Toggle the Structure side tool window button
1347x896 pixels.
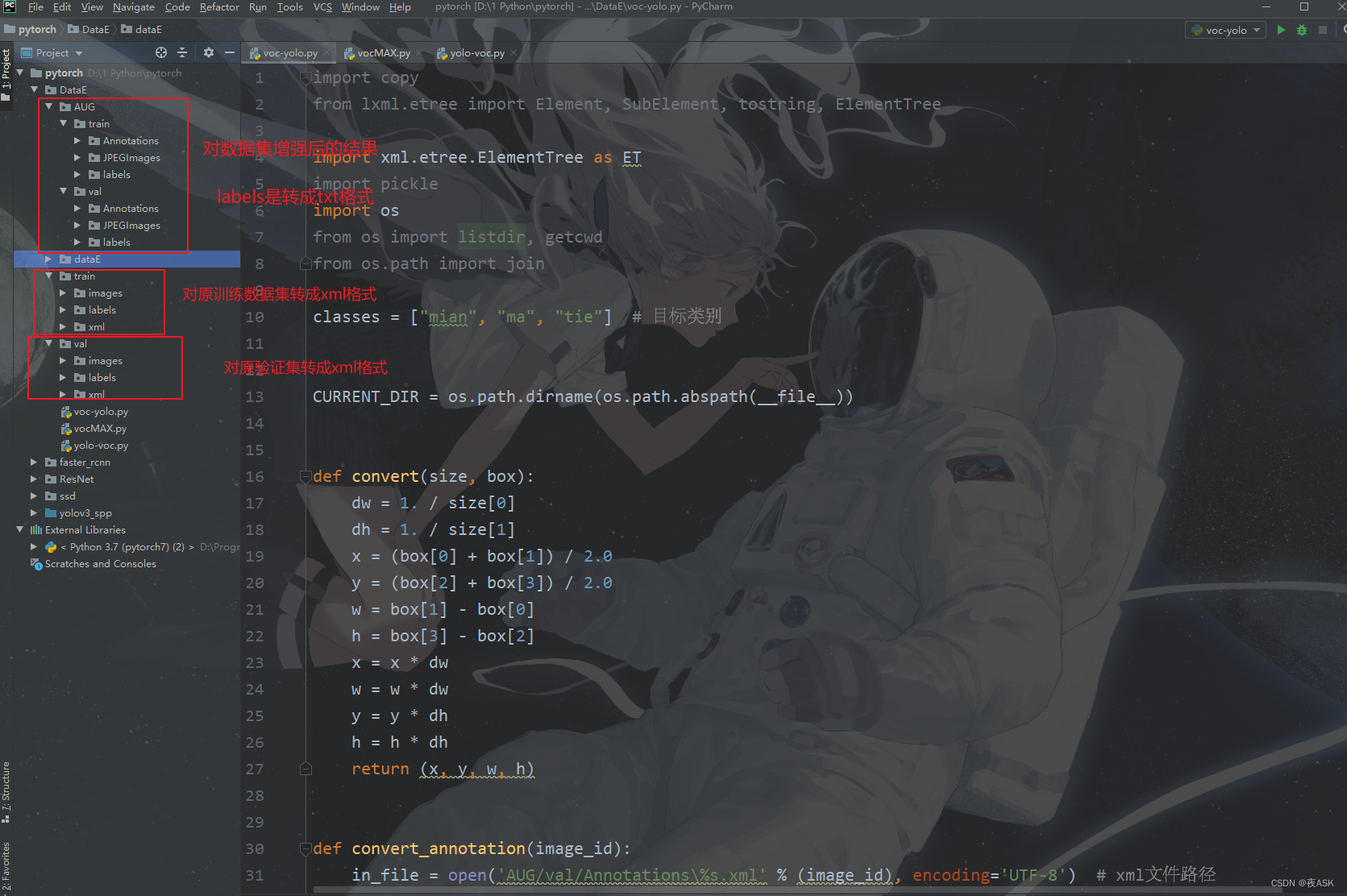6,792
